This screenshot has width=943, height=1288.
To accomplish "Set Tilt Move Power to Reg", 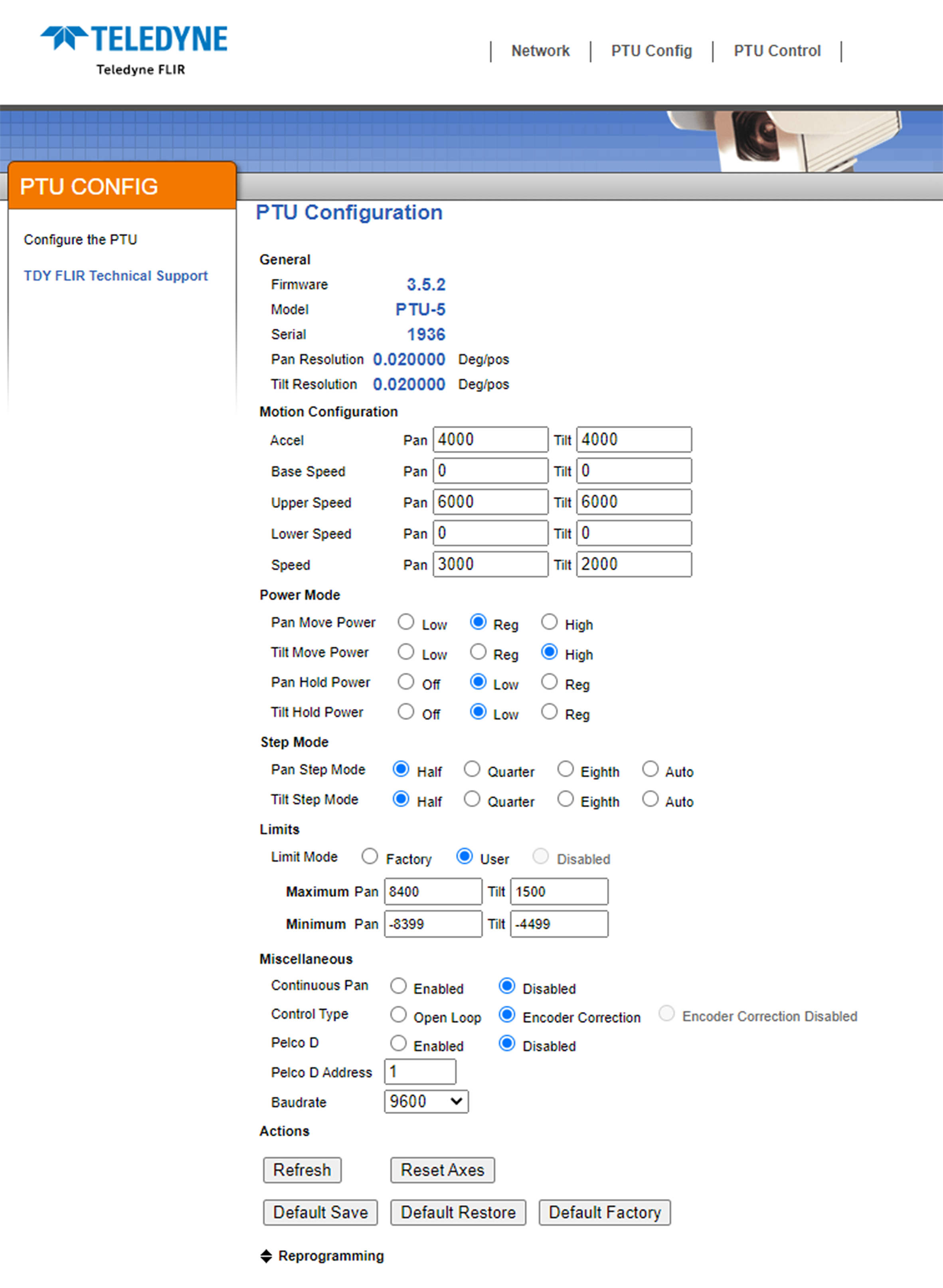I will pos(478,651).
